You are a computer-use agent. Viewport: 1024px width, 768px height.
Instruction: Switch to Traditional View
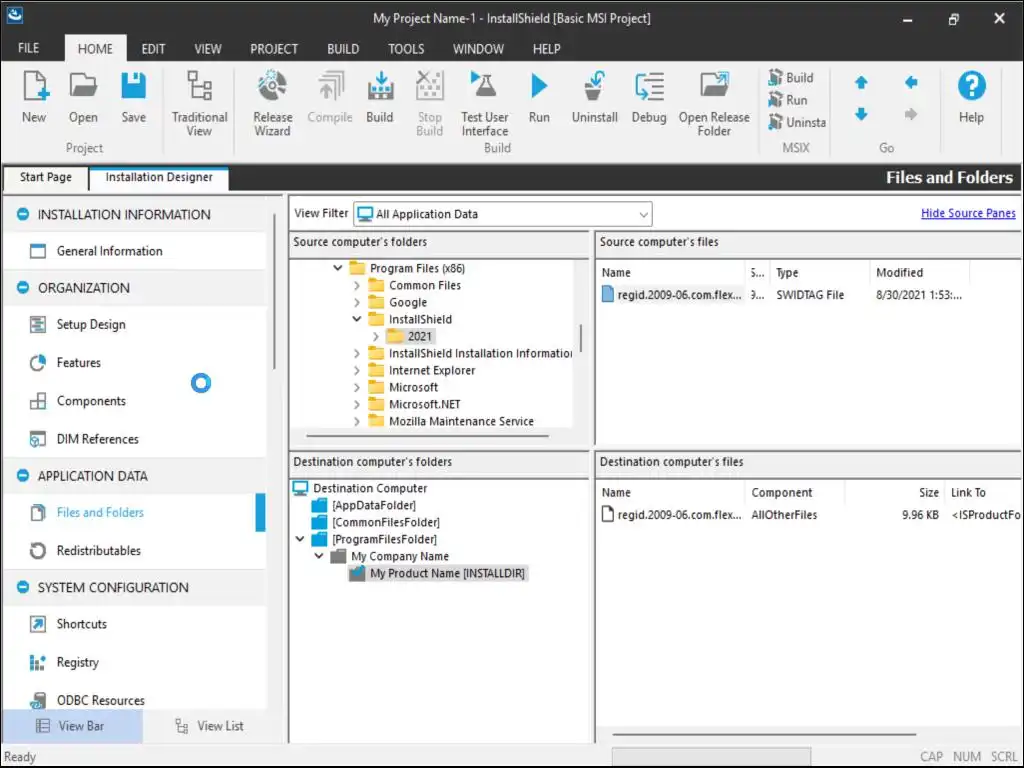(199, 103)
